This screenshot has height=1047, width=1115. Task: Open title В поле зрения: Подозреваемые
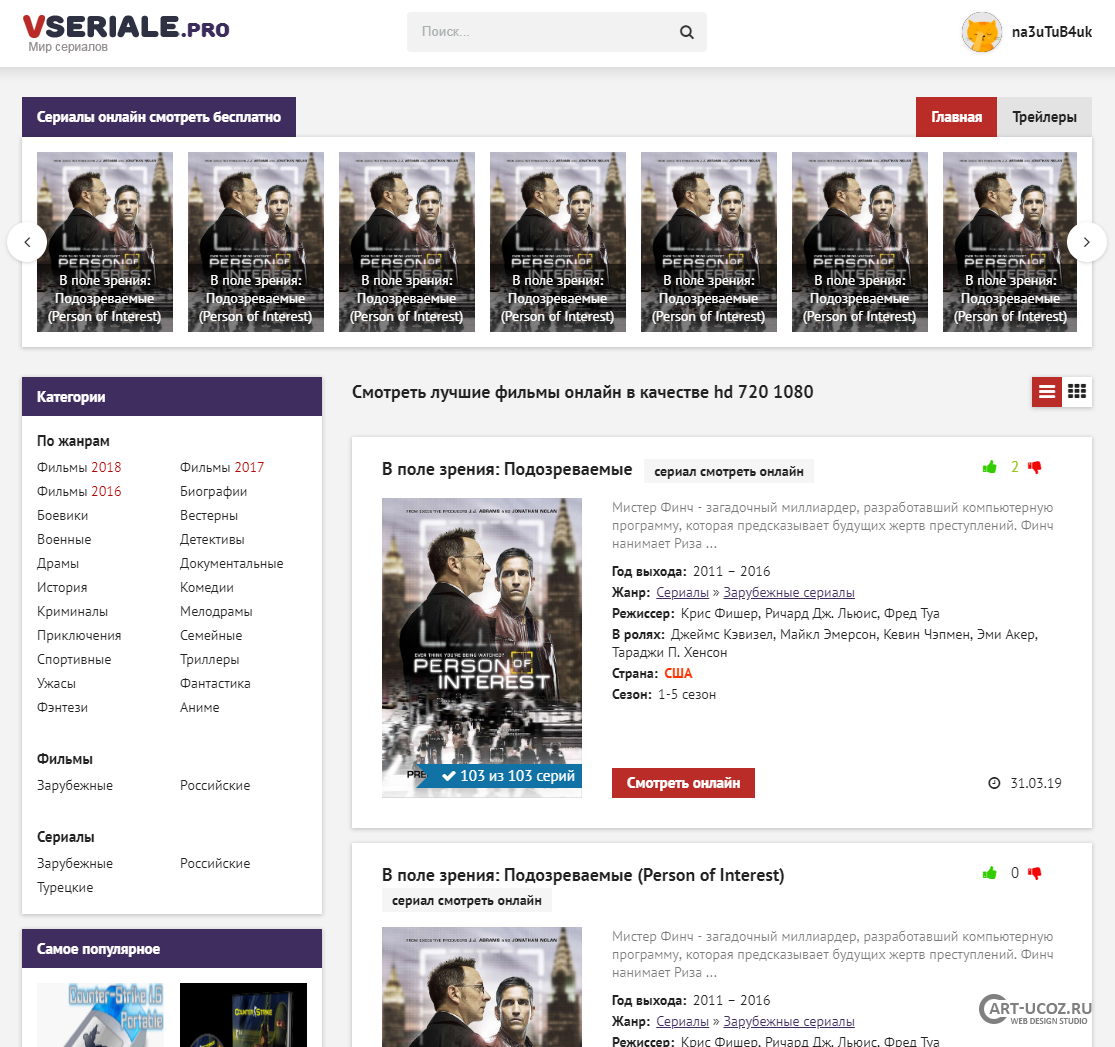(x=506, y=469)
